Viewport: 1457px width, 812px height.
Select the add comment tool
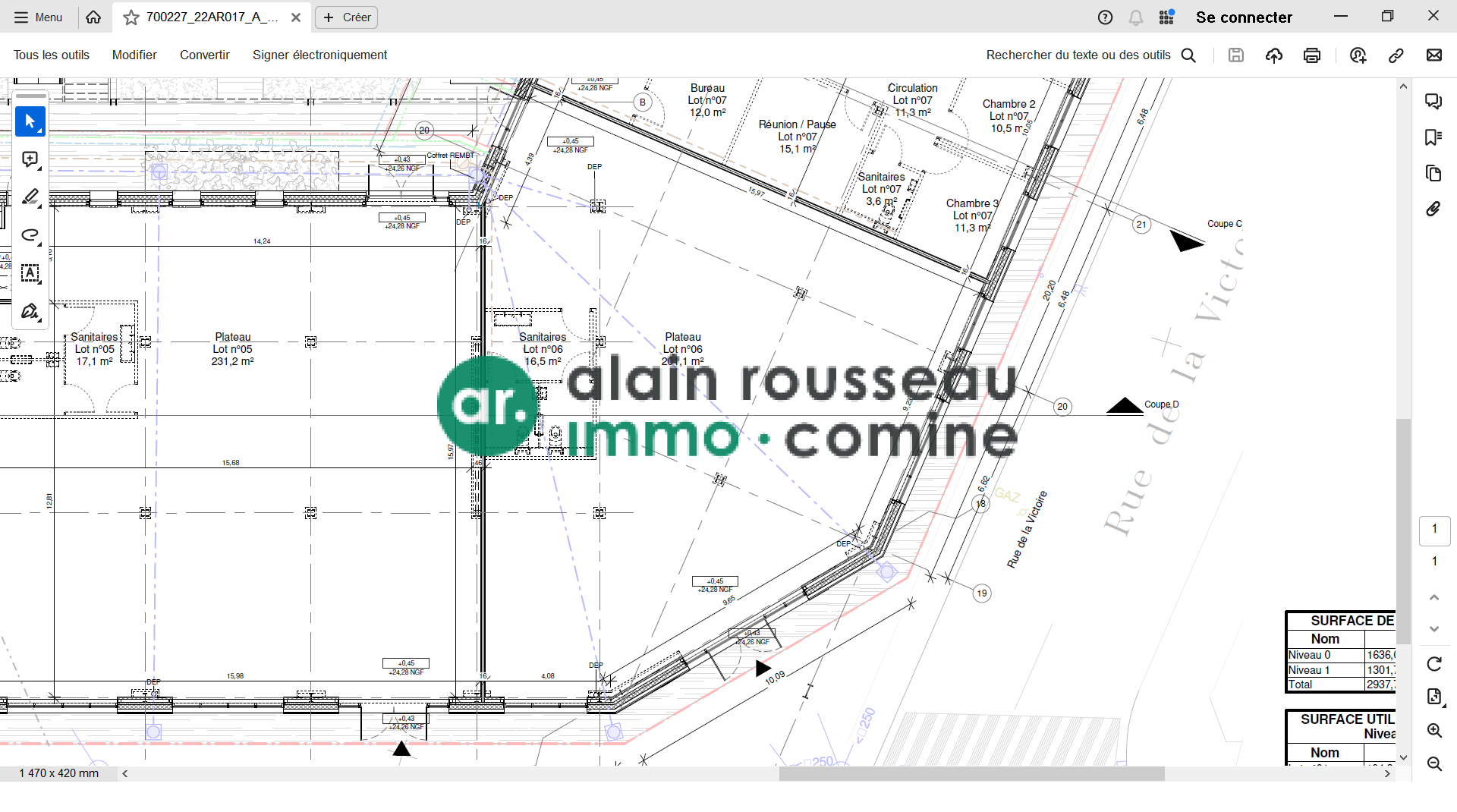(x=30, y=159)
